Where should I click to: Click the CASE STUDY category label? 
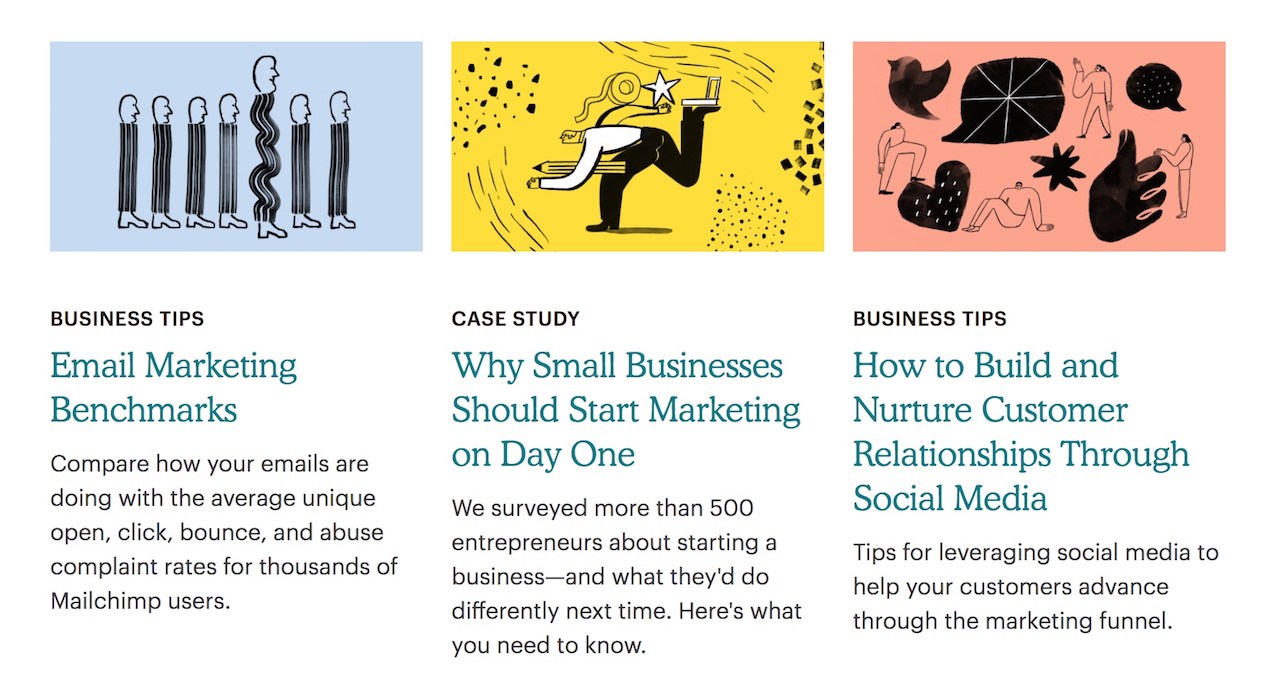click(x=516, y=319)
